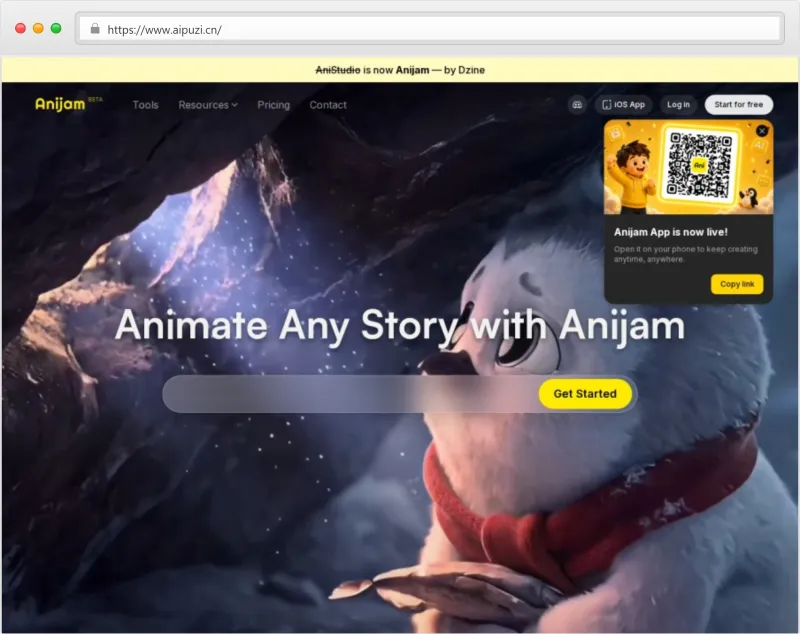Image resolution: width=800 pixels, height=634 pixels.
Task: Expand the Resources dropdown
Action: [208, 105]
